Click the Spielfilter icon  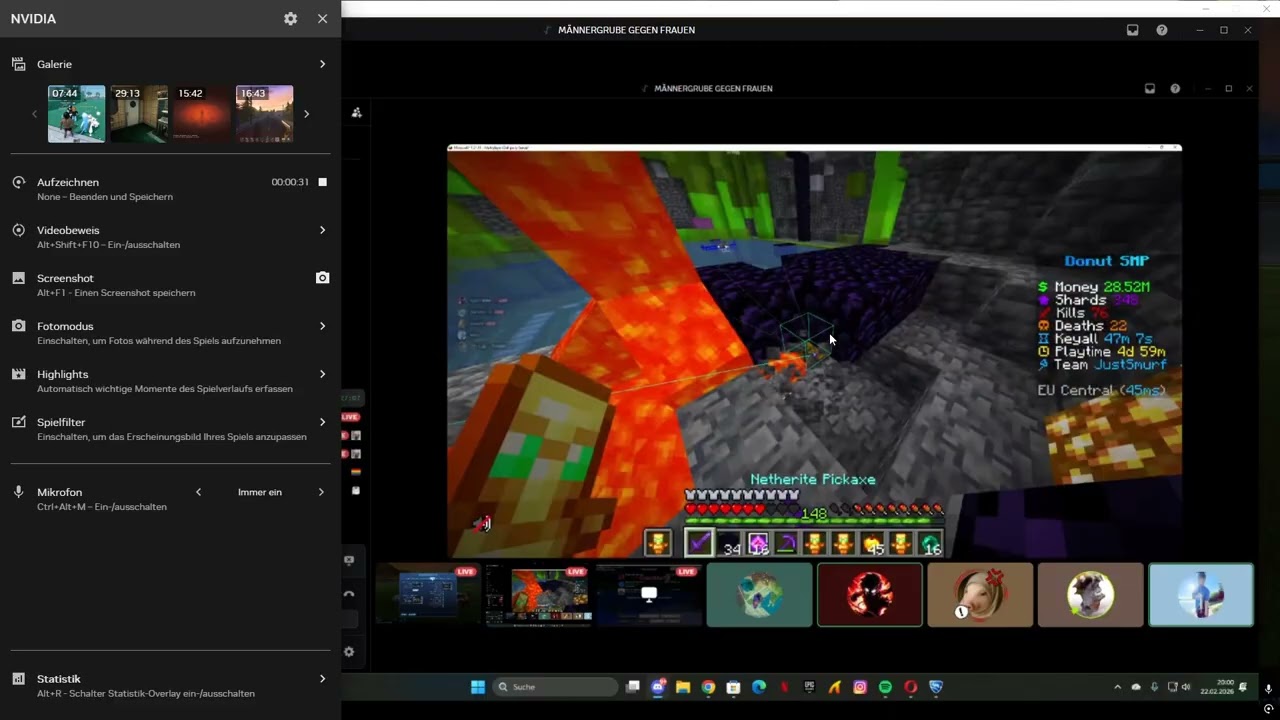[x=18, y=422]
